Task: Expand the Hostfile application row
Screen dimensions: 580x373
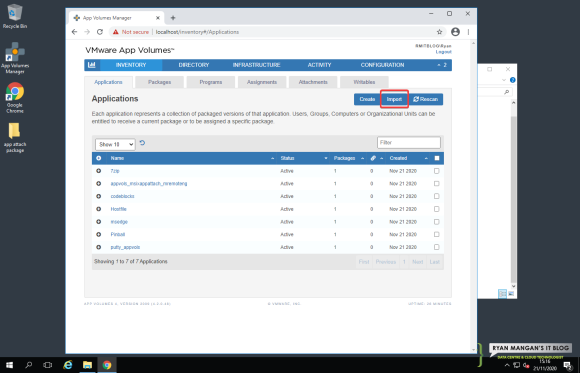Action: coord(98,209)
